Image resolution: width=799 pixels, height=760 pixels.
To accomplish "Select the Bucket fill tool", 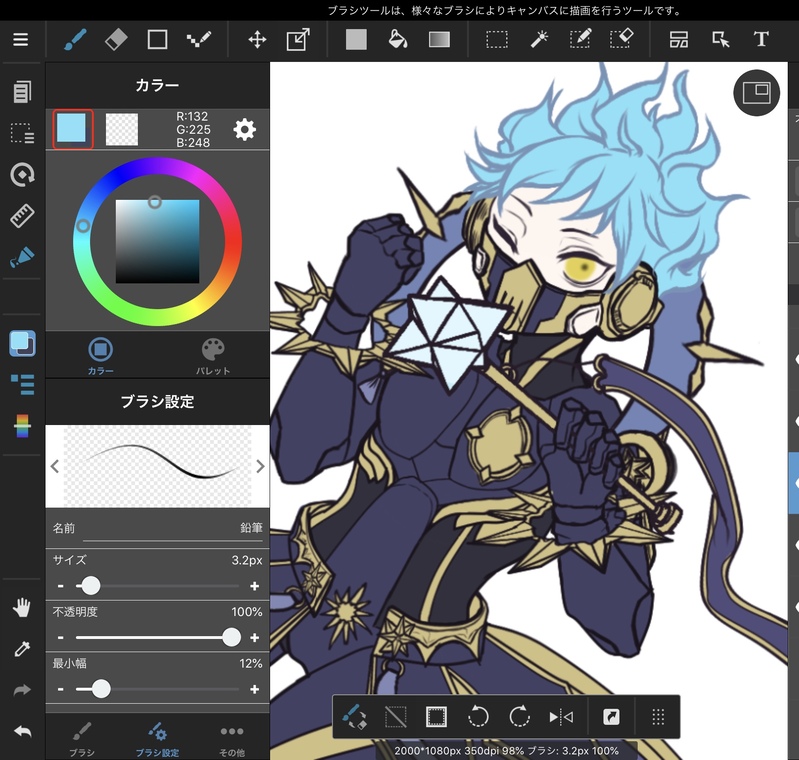I will 397,39.
